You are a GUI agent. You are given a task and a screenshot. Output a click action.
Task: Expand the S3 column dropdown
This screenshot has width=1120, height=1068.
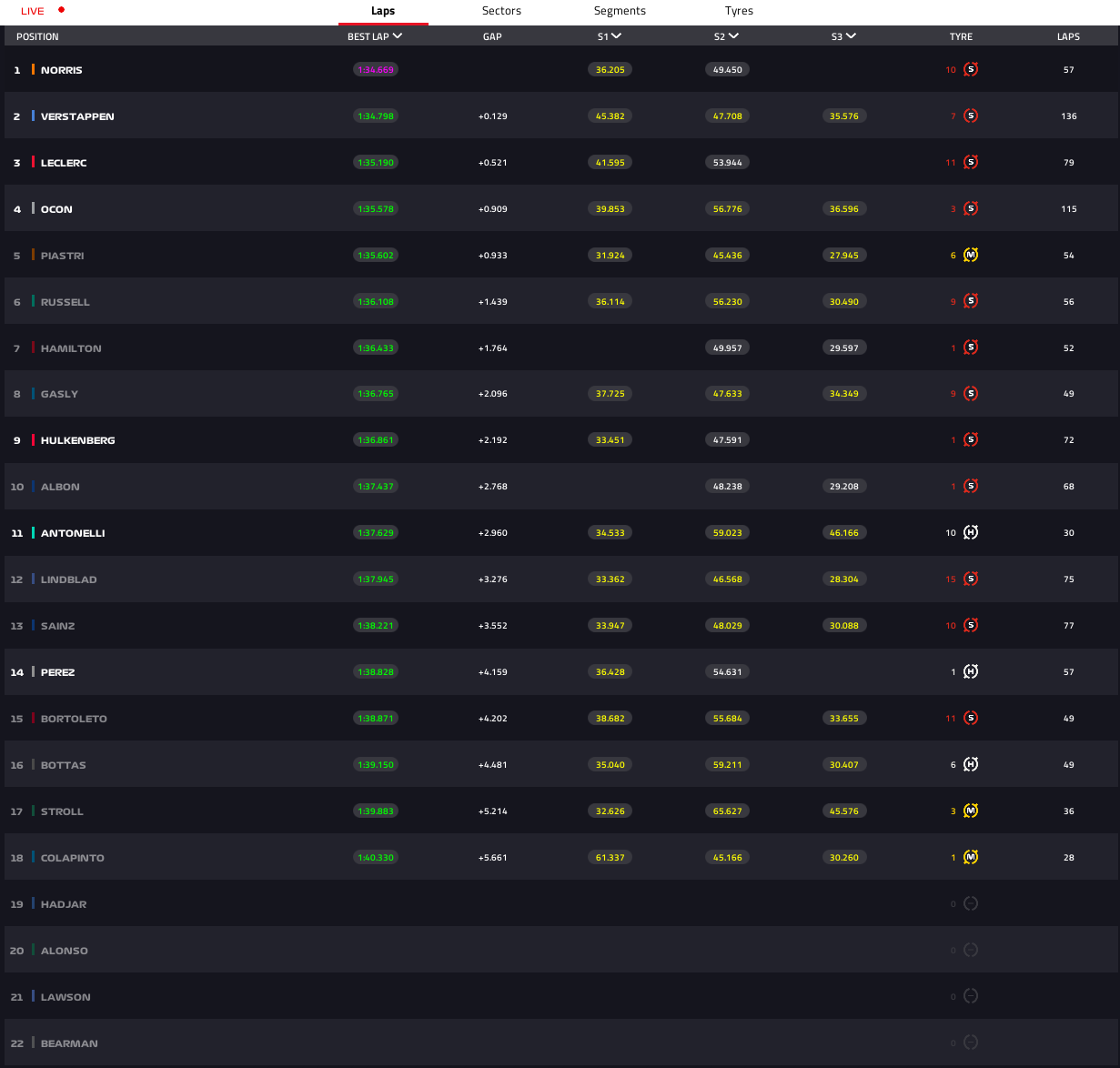coord(851,36)
